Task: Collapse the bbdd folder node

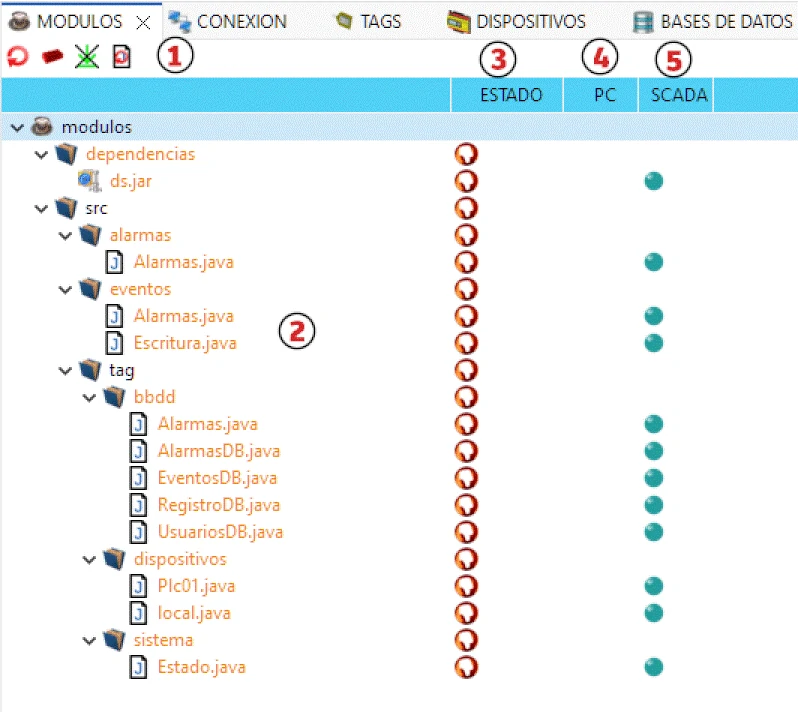Action: coord(89,397)
